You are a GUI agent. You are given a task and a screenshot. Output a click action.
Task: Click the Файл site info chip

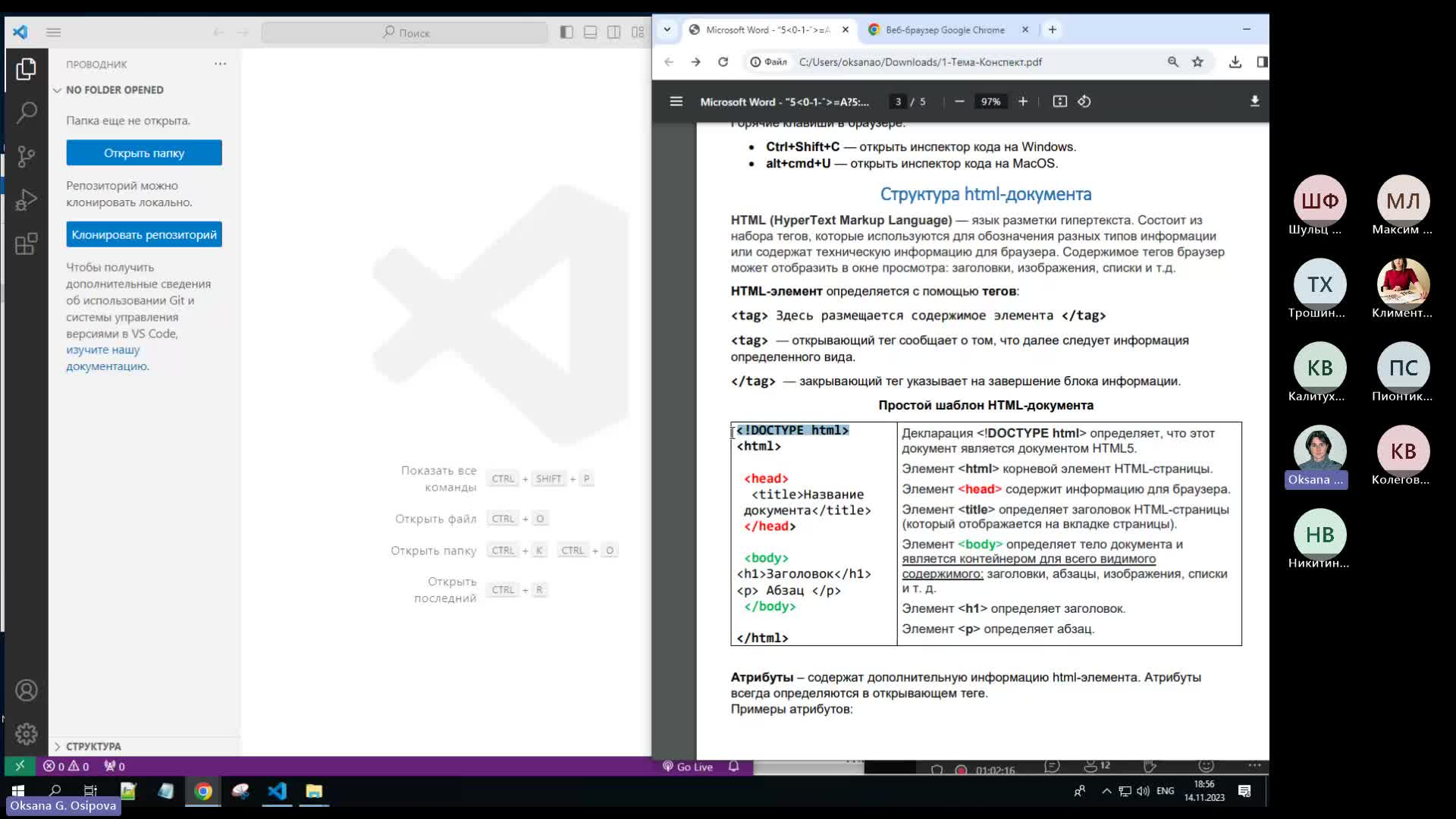click(x=768, y=62)
